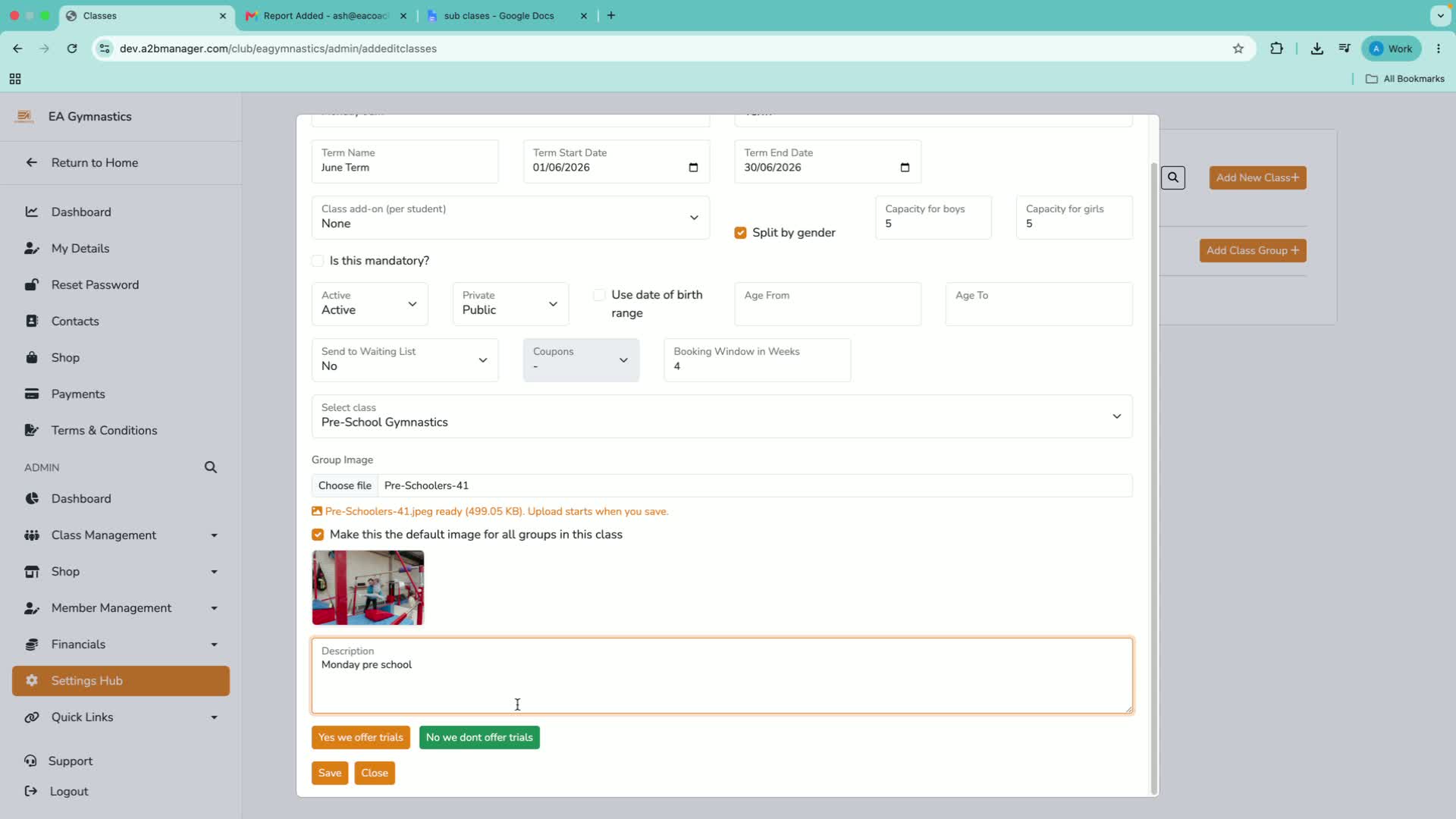1456x819 pixels.
Task: Click the sidebar ADMIN search icon
Action: click(211, 467)
